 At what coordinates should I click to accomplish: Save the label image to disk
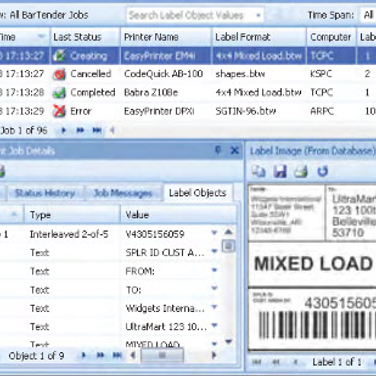tap(280, 171)
